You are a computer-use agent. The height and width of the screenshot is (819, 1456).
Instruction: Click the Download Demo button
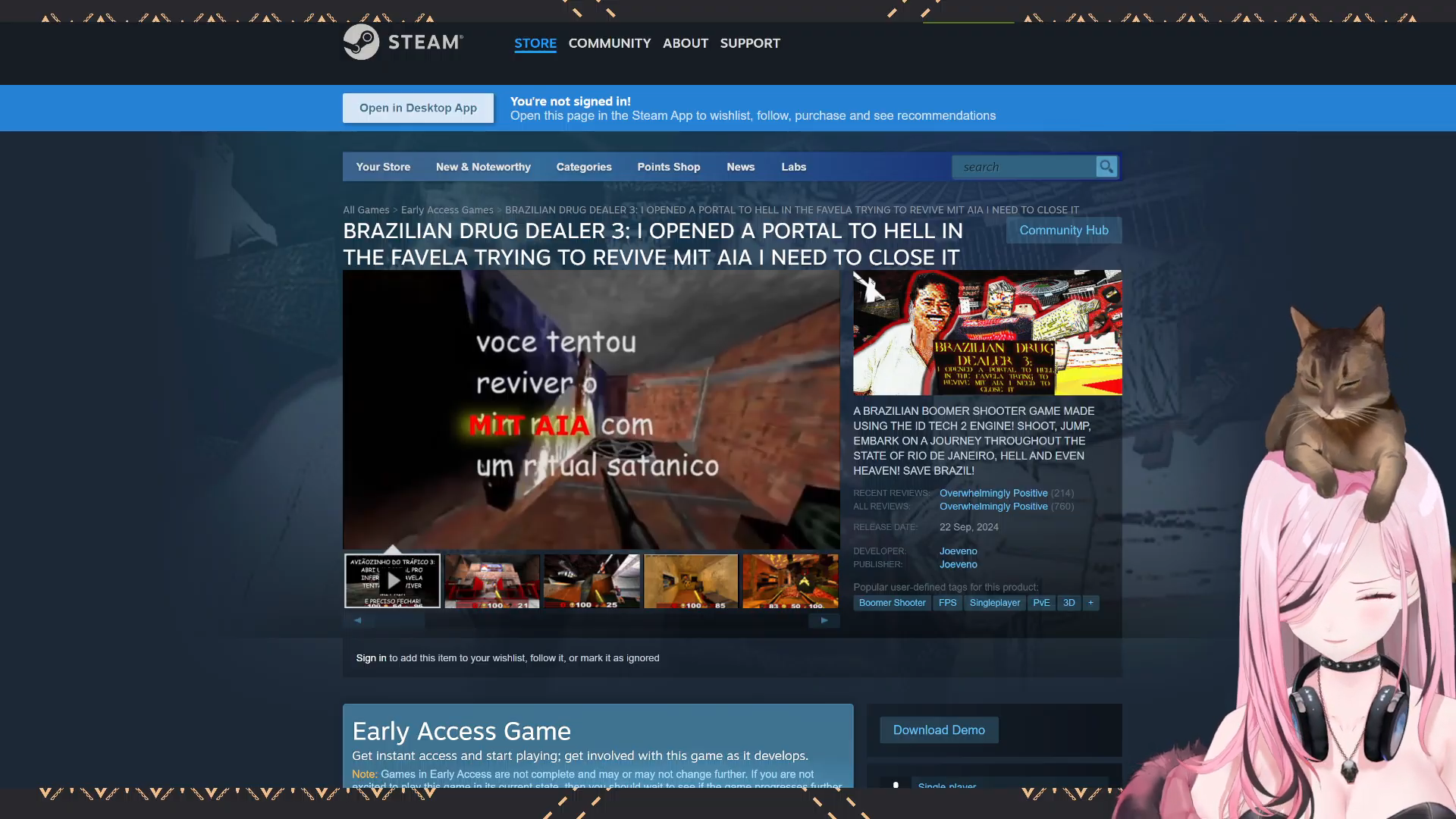(938, 730)
